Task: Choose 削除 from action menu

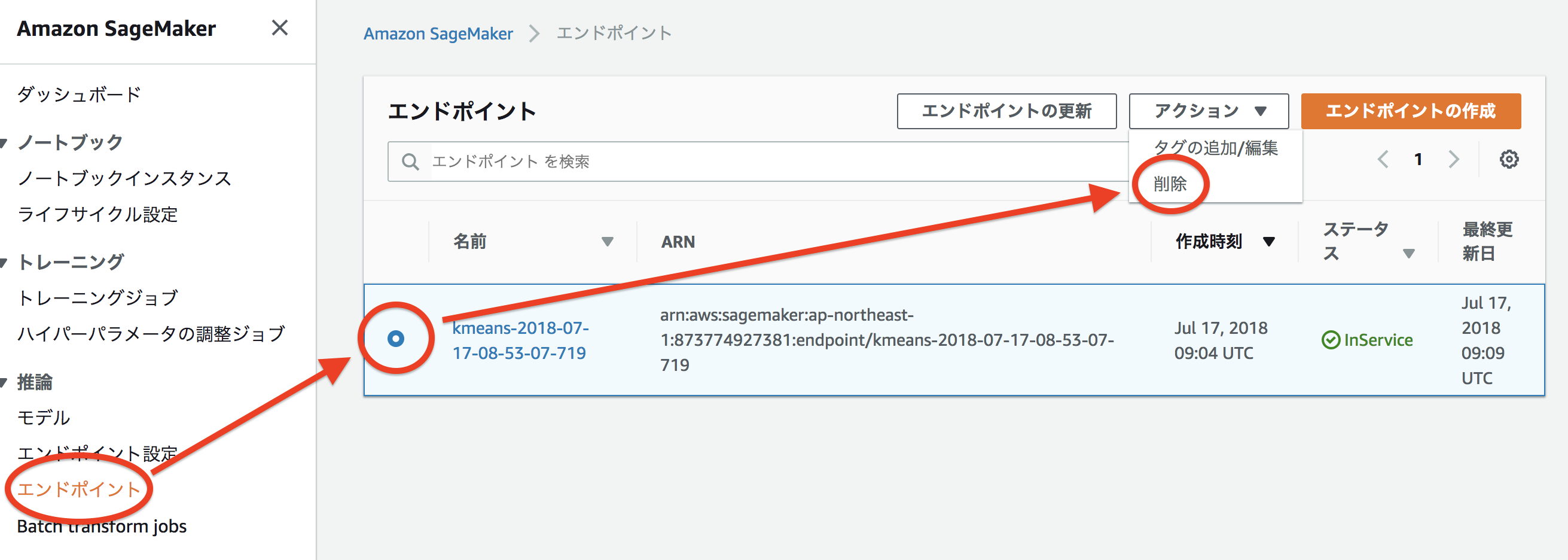Action: point(1170,184)
